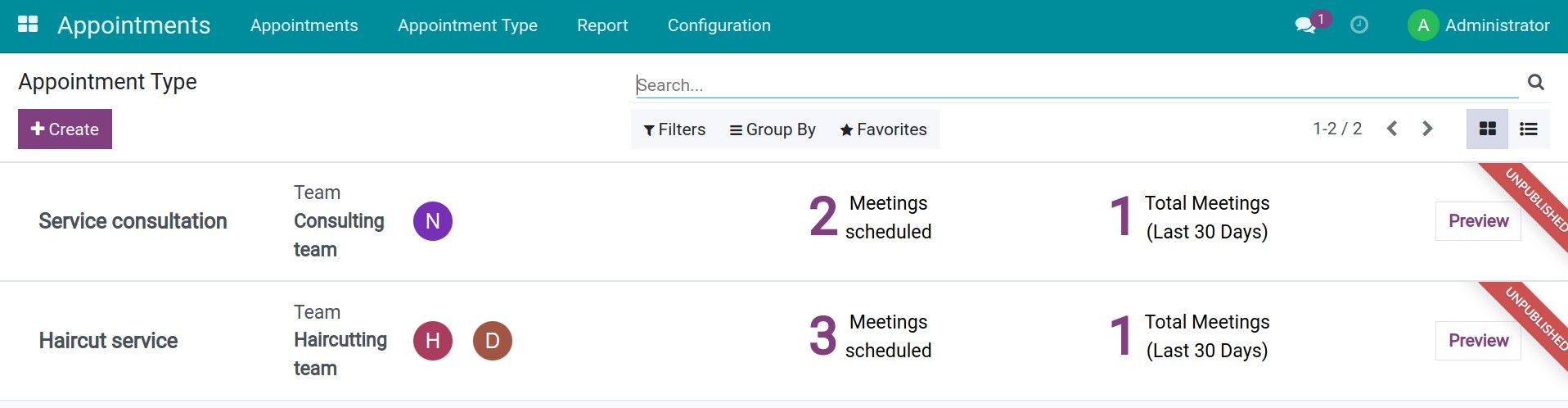Open the conversations chat icon
Screen dimensions: 1568x408
[1305, 25]
